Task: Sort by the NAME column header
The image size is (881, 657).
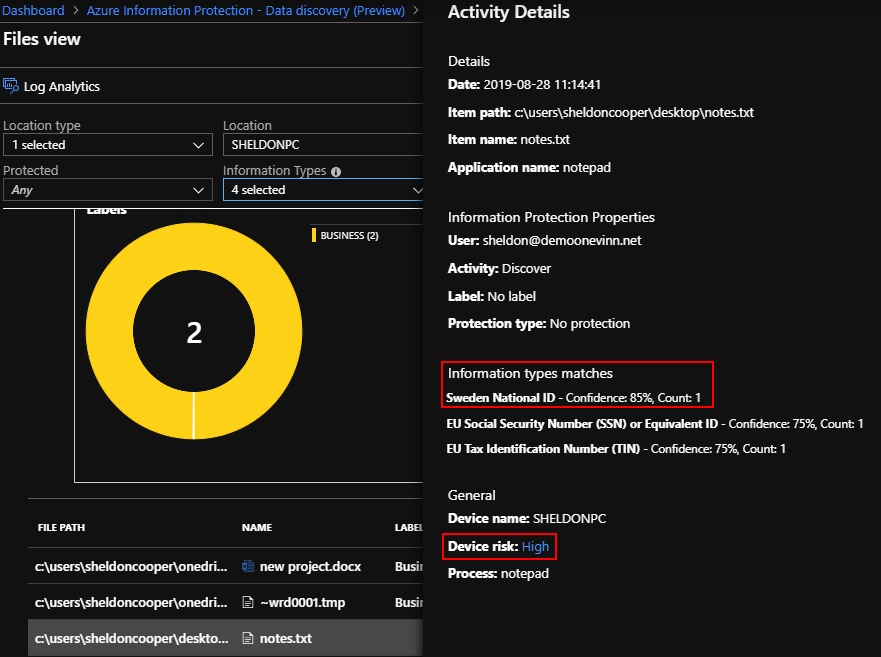Action: tap(256, 528)
